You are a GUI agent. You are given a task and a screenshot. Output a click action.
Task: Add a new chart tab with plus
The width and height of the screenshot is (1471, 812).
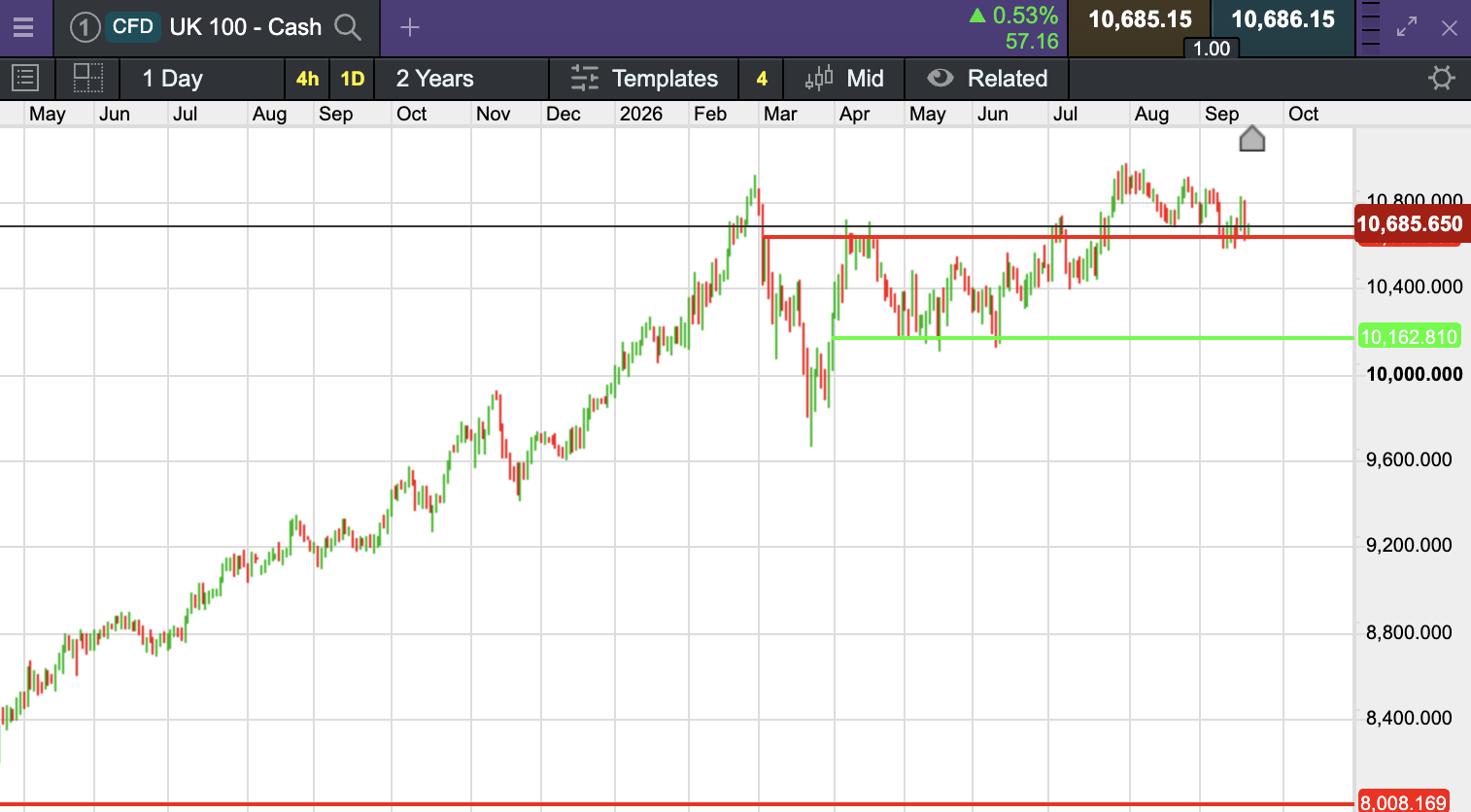[410, 27]
